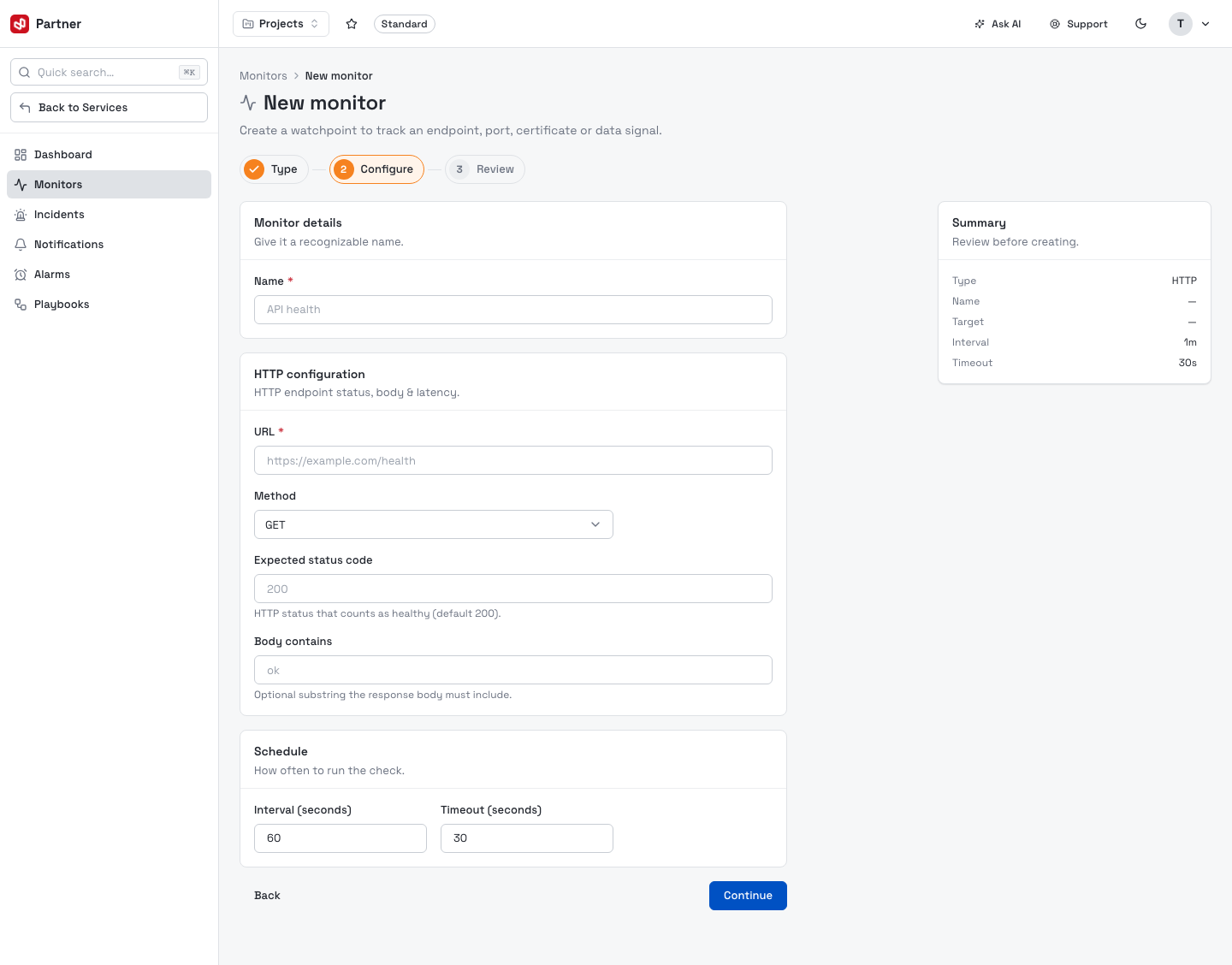Focus the Body contains field
The height and width of the screenshot is (965, 1232).
513,670
